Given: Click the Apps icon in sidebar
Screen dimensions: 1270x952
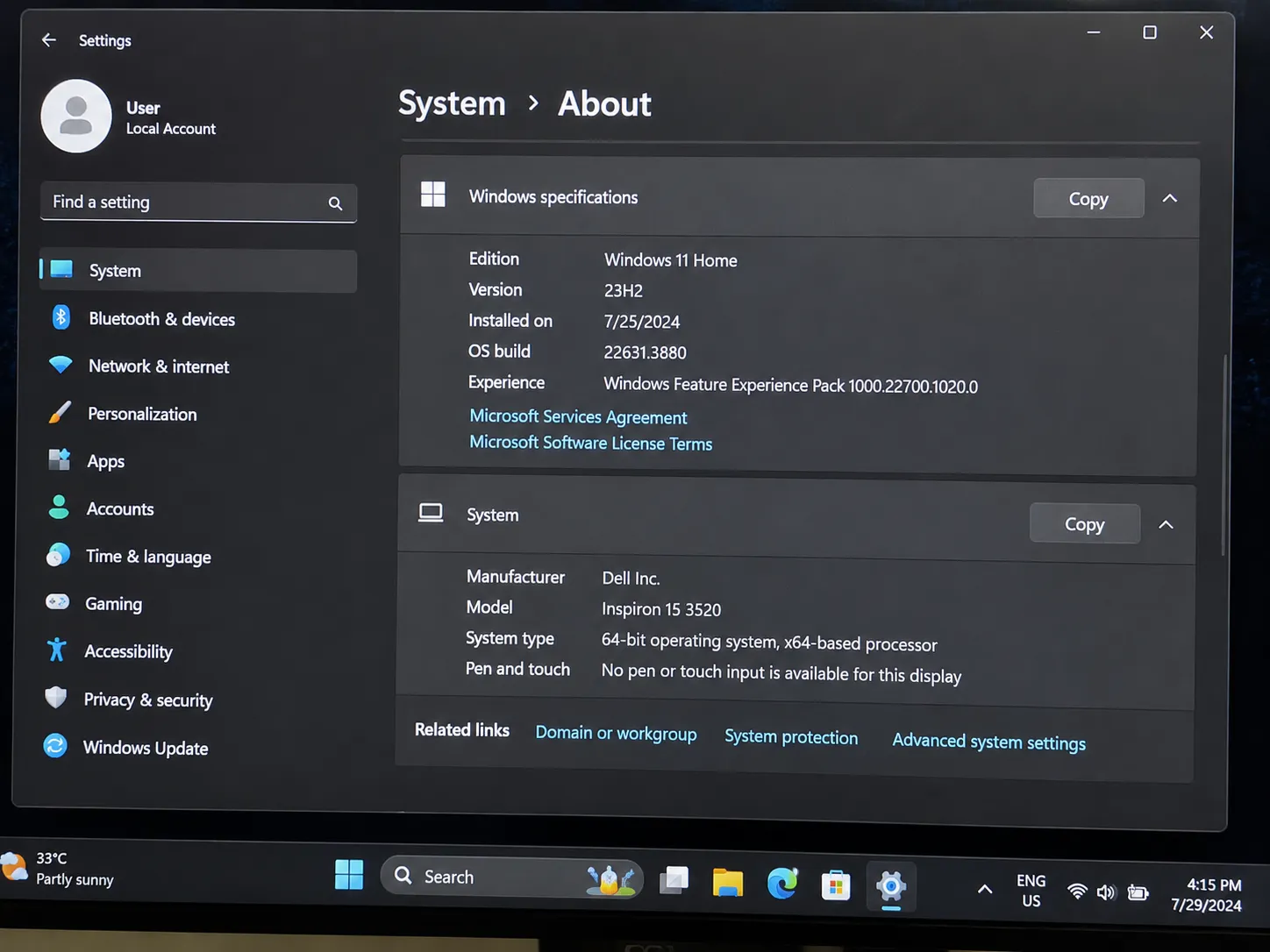Looking at the screenshot, I should click(x=59, y=459).
